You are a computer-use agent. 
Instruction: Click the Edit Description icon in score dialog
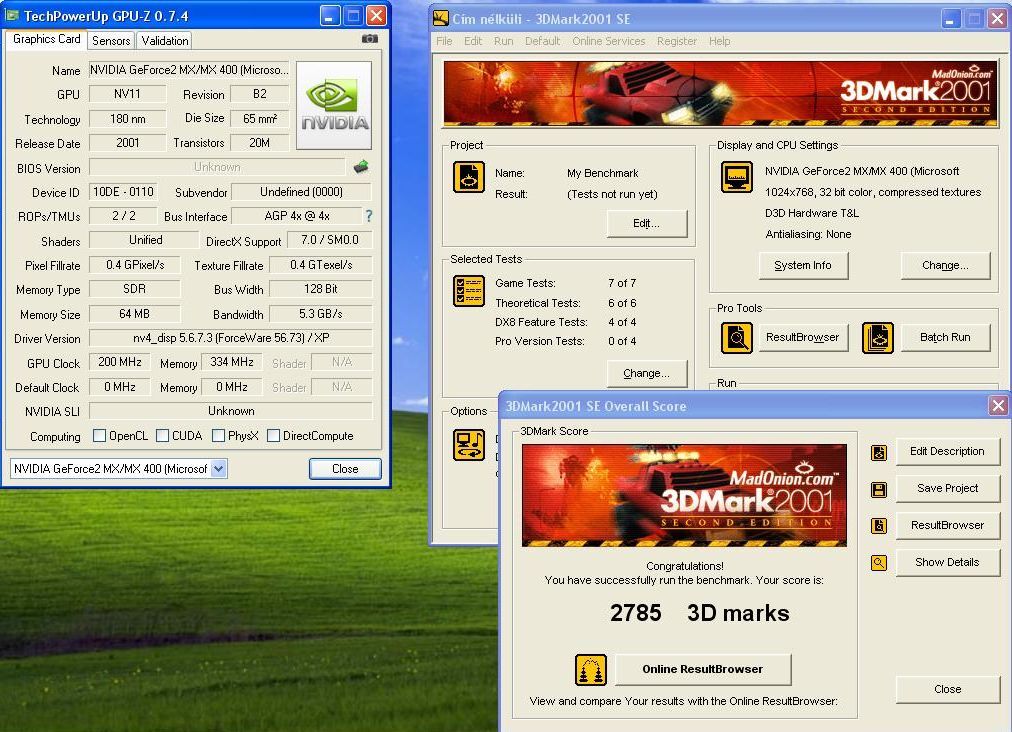click(878, 452)
